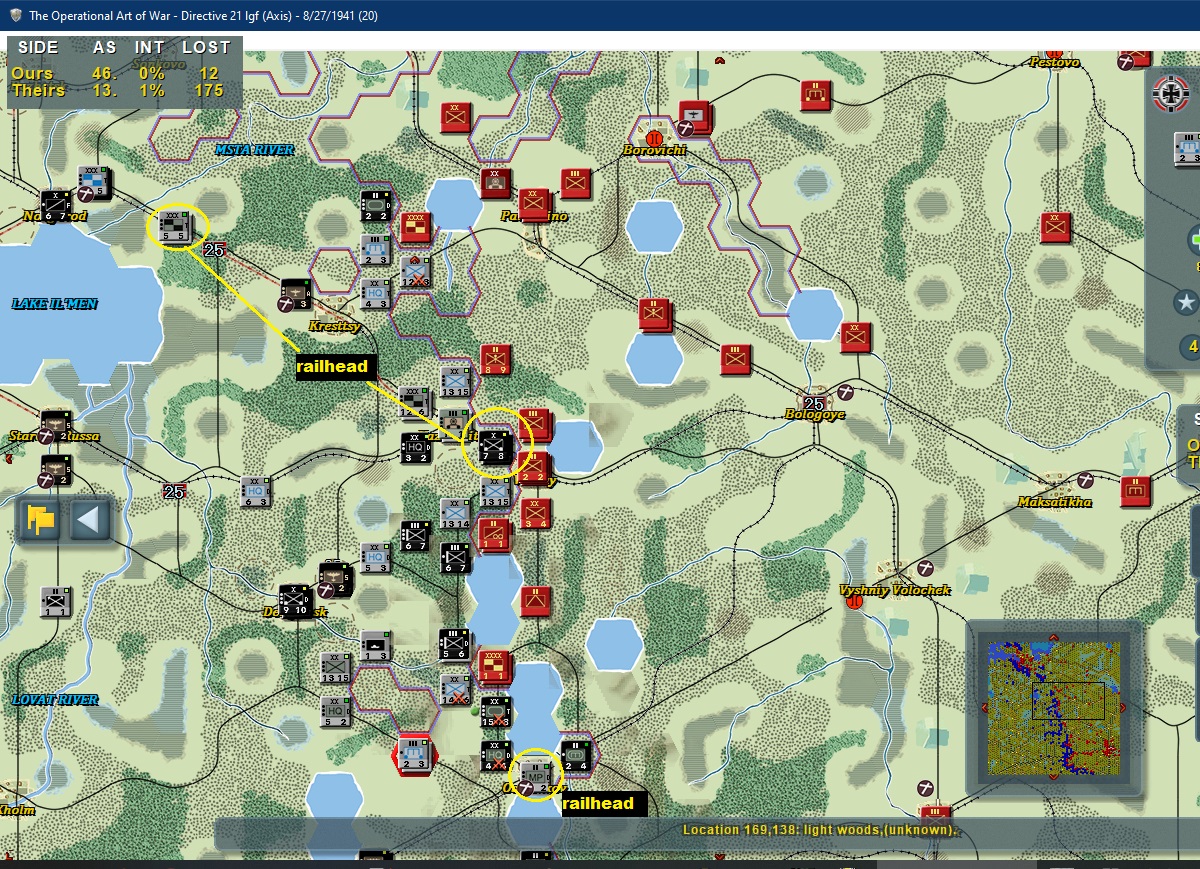Click the LAKE IL'MEN map label
This screenshot has width=1200, height=869.
click(x=55, y=304)
